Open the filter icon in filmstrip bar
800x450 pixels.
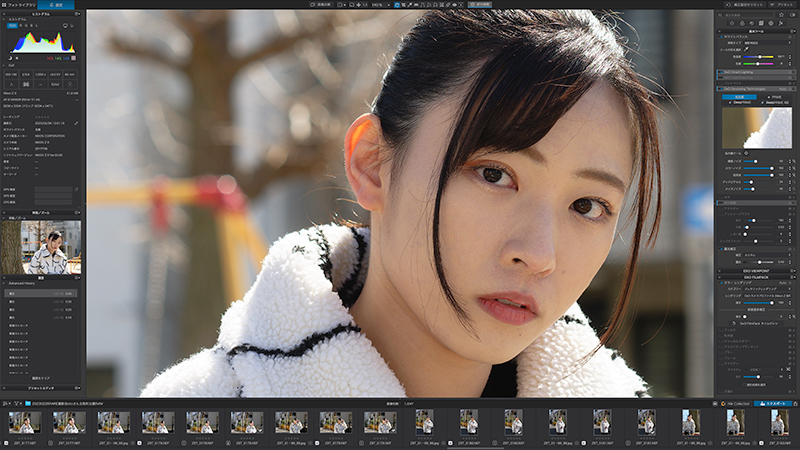click(16, 404)
